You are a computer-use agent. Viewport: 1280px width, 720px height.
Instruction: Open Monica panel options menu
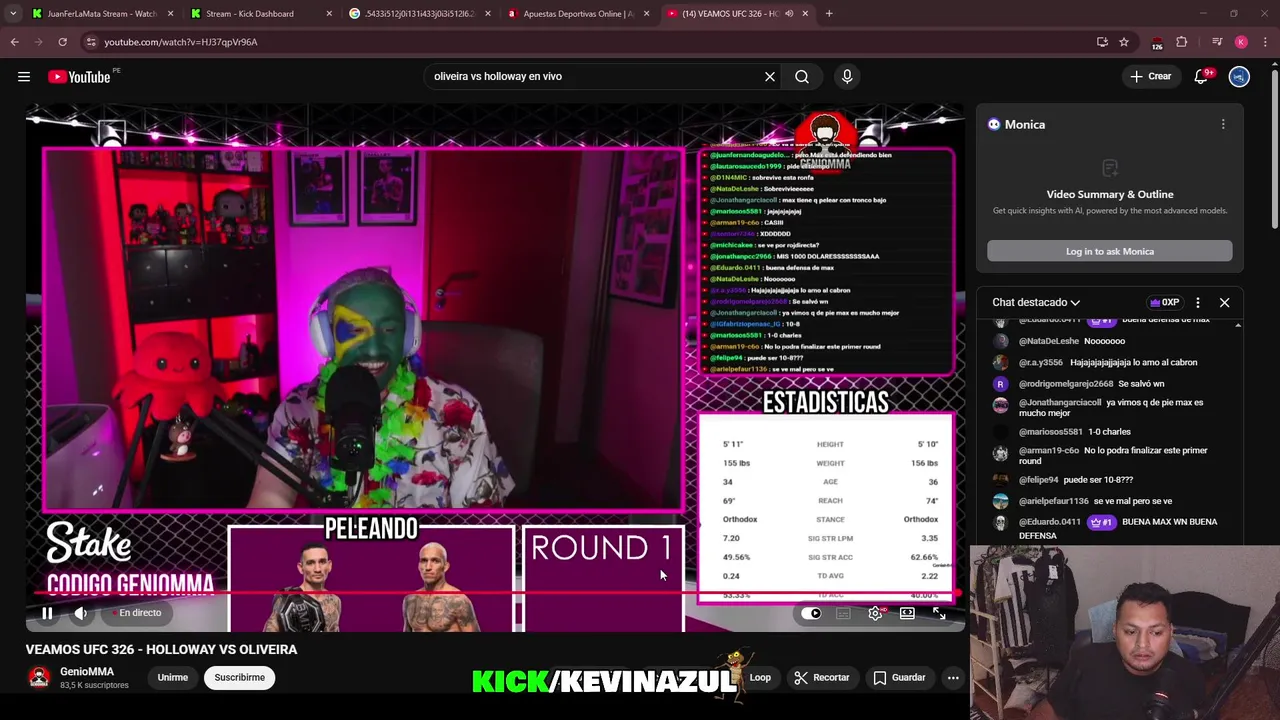1223,124
